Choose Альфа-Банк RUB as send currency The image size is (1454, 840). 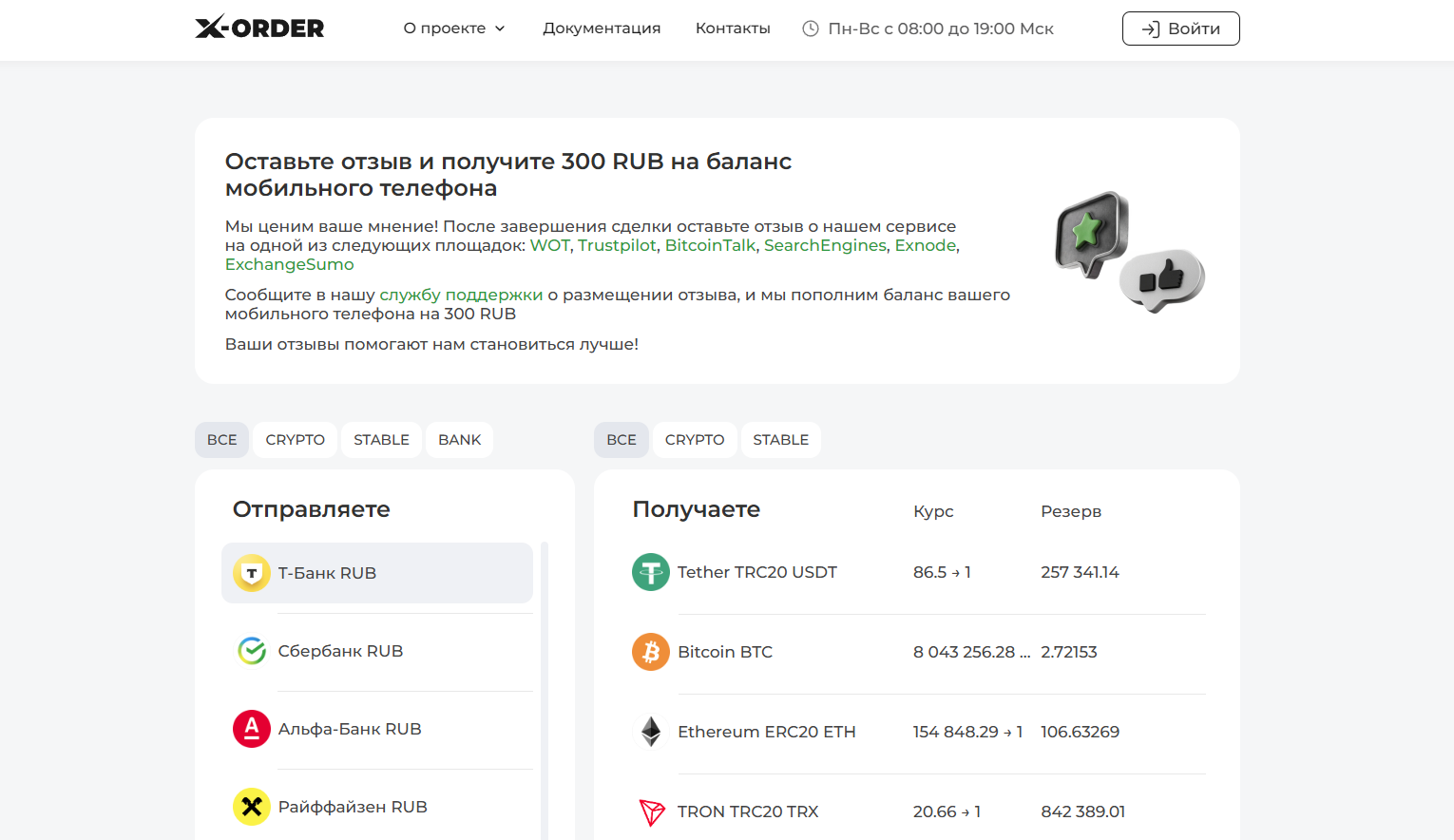[x=377, y=729]
